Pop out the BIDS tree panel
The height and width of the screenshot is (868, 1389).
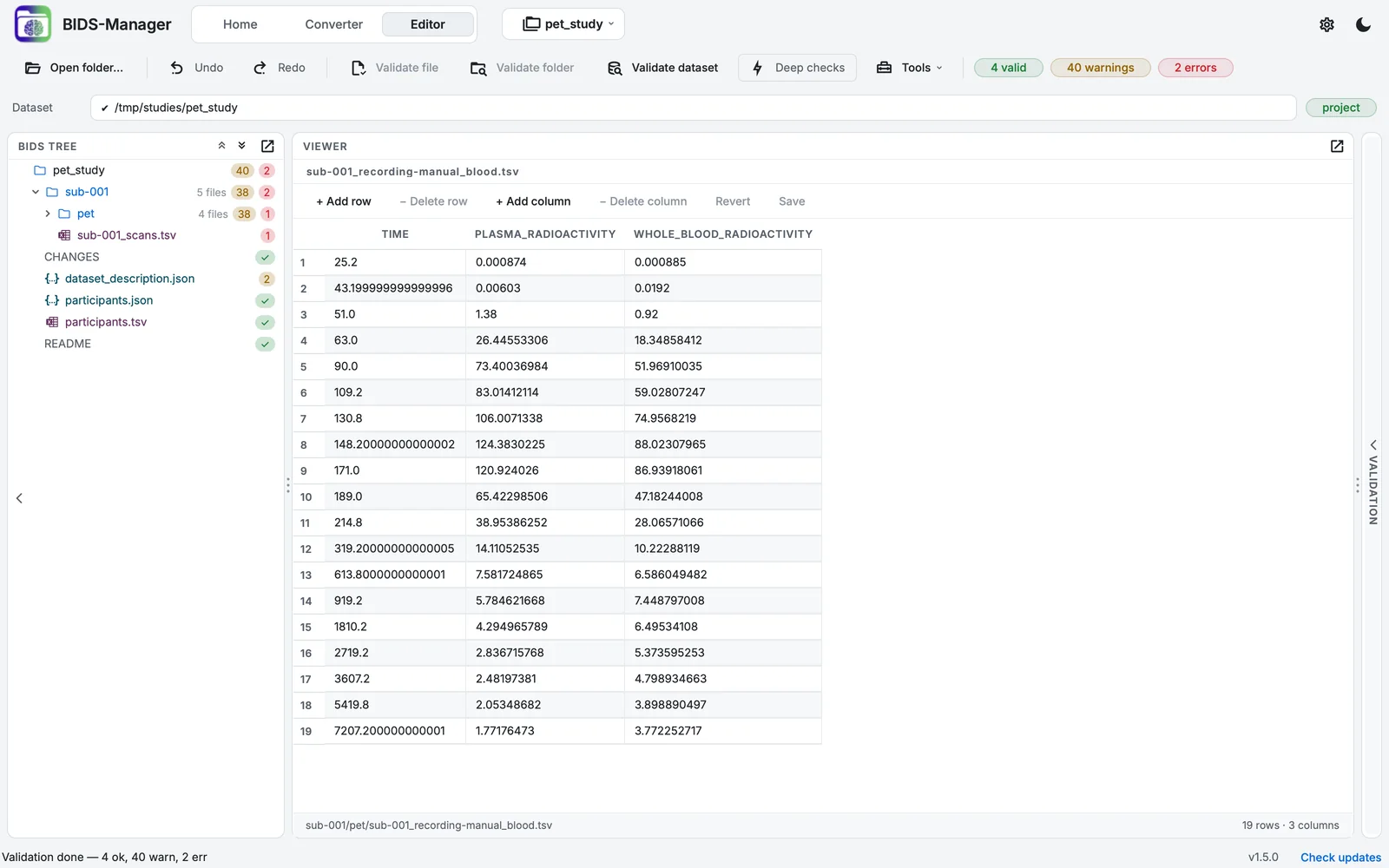[x=267, y=146]
